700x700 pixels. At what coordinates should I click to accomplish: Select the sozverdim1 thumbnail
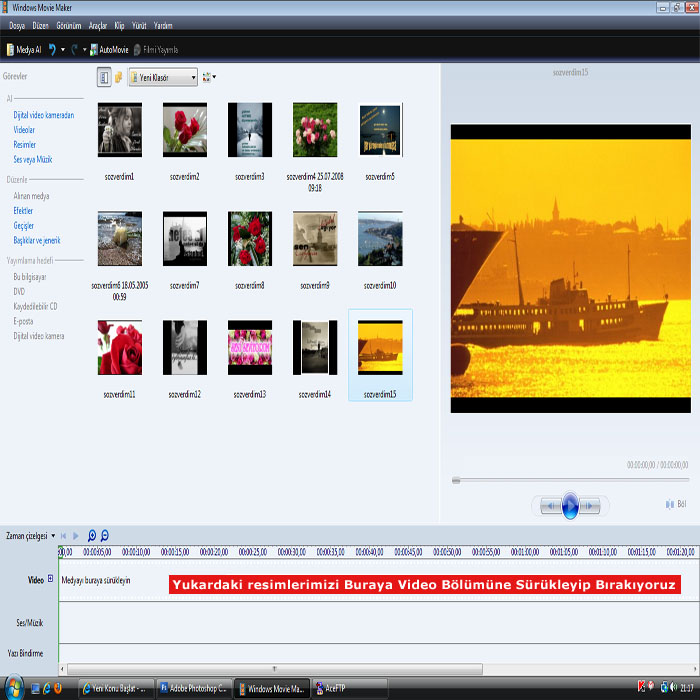click(120, 130)
